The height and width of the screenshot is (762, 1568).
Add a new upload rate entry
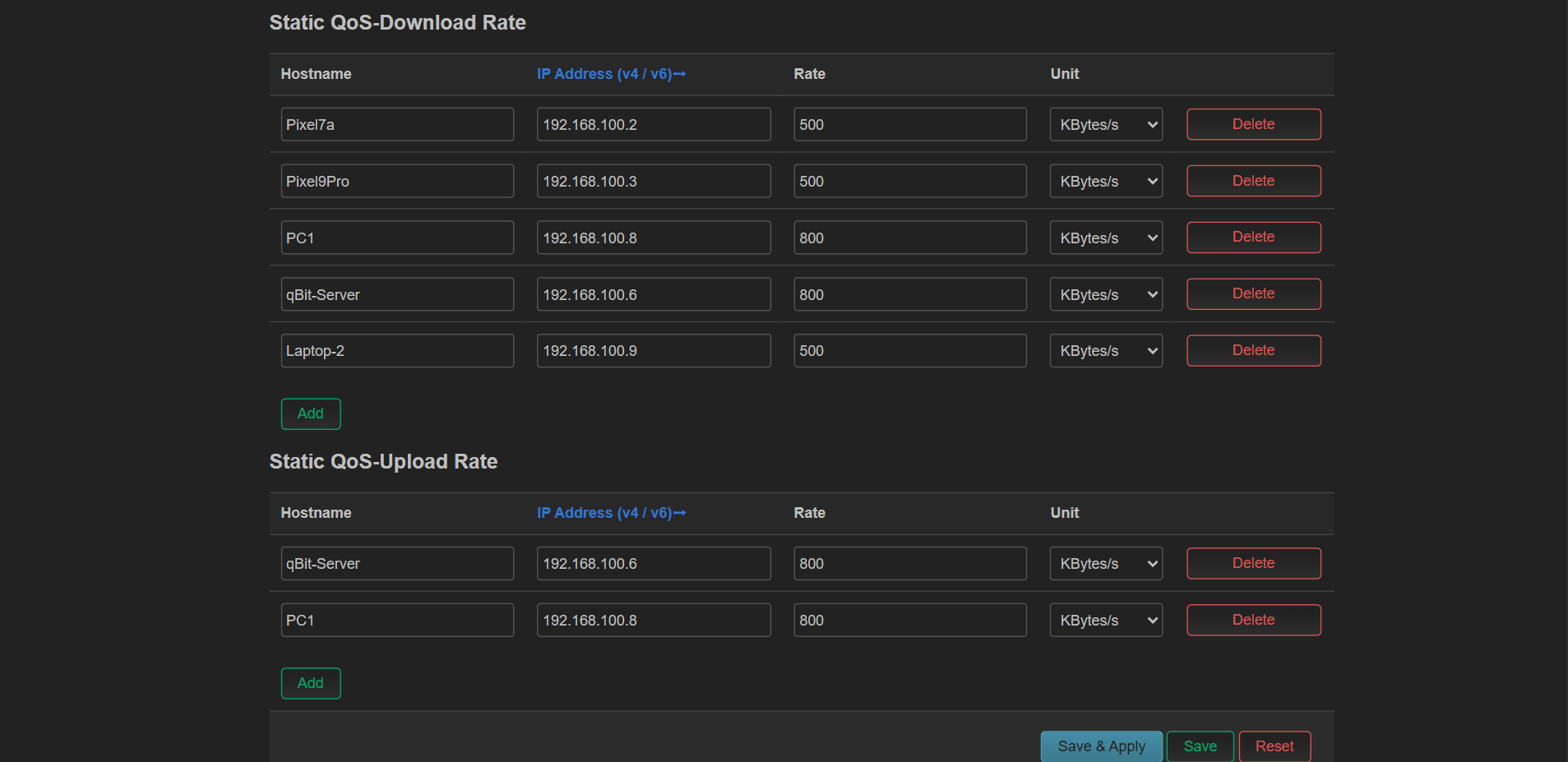point(310,683)
